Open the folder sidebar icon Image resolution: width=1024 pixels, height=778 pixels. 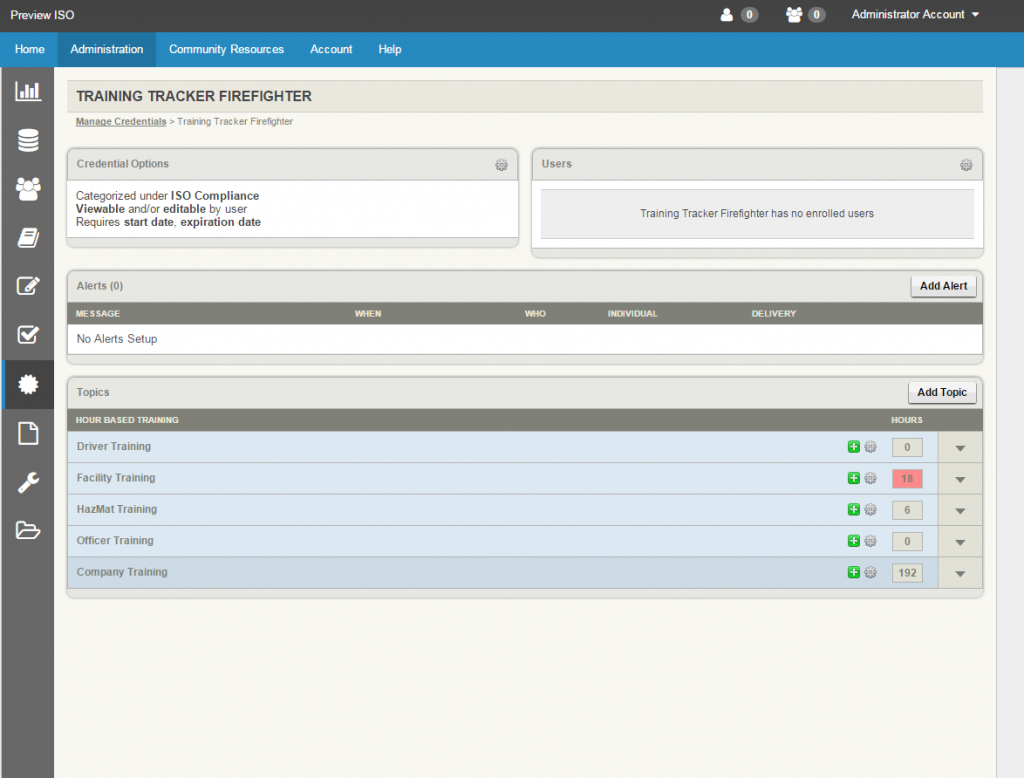[28, 530]
